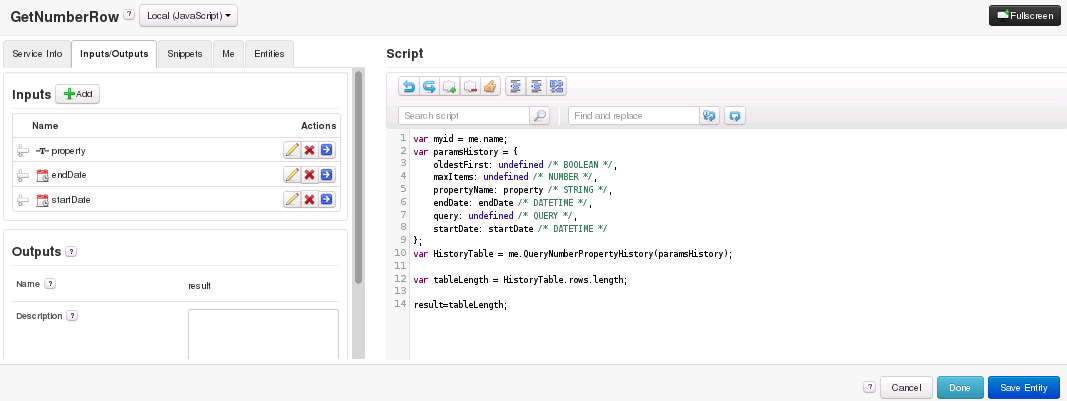This screenshot has height=401, width=1067.
Task: Click the 'Name' column header in Inputs
Action: coord(45,125)
